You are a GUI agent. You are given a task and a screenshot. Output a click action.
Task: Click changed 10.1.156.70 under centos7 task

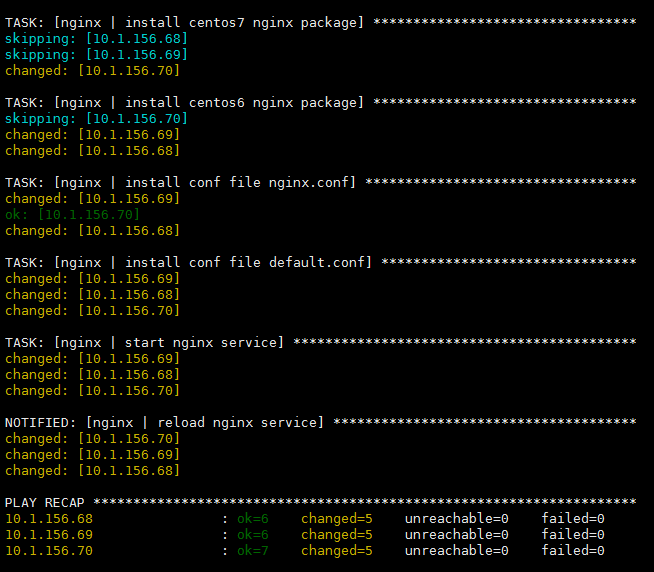92,71
